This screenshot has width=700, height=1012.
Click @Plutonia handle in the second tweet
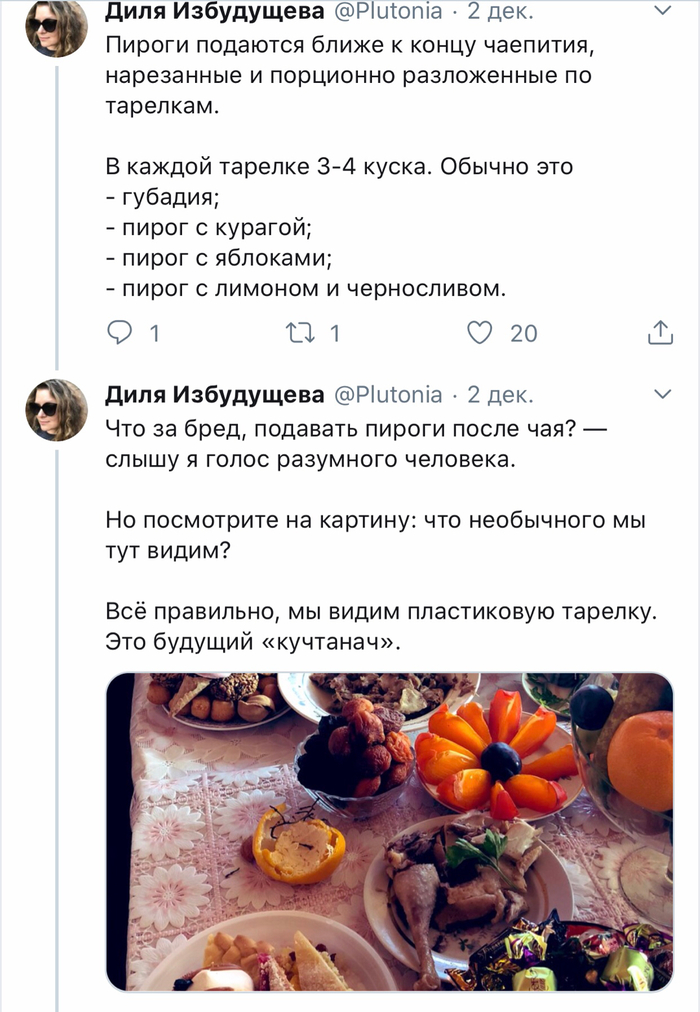click(x=386, y=395)
